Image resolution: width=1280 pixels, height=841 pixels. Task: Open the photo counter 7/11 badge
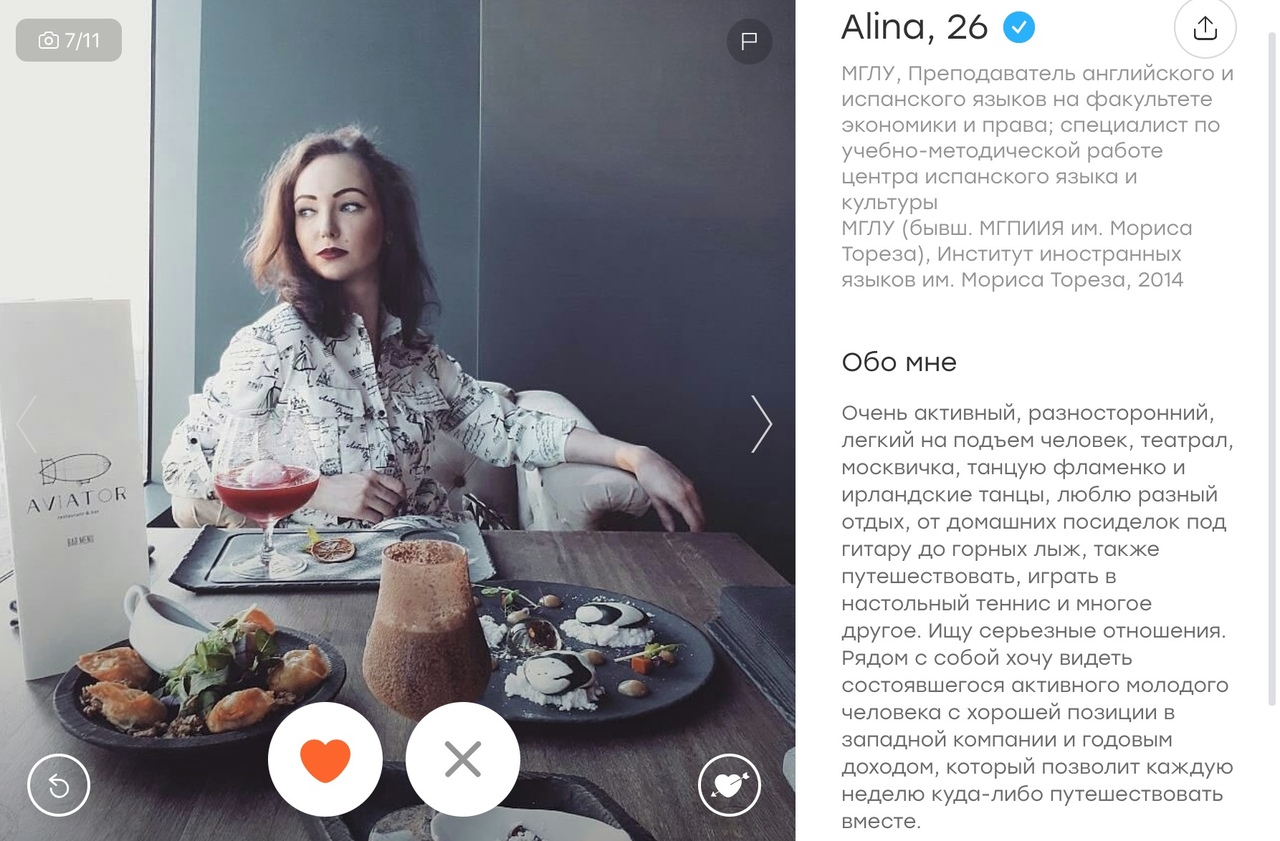pyautogui.click(x=69, y=40)
